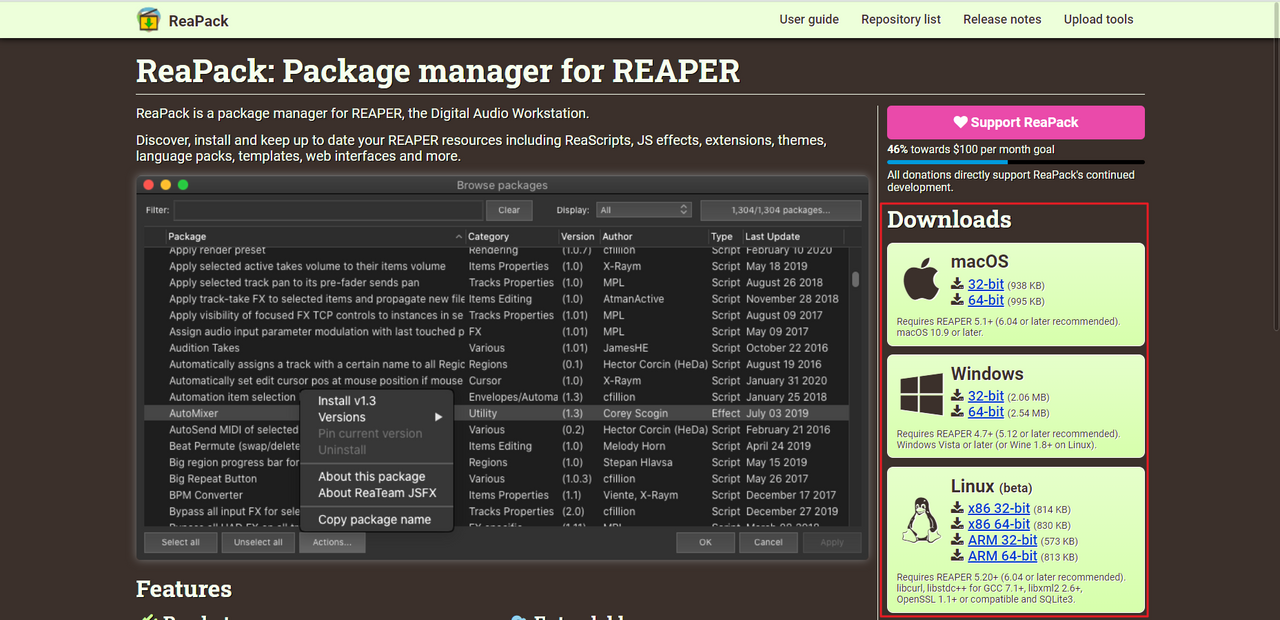
Task: Select 'Apply selected active takes volume' row
Action: click(495, 266)
